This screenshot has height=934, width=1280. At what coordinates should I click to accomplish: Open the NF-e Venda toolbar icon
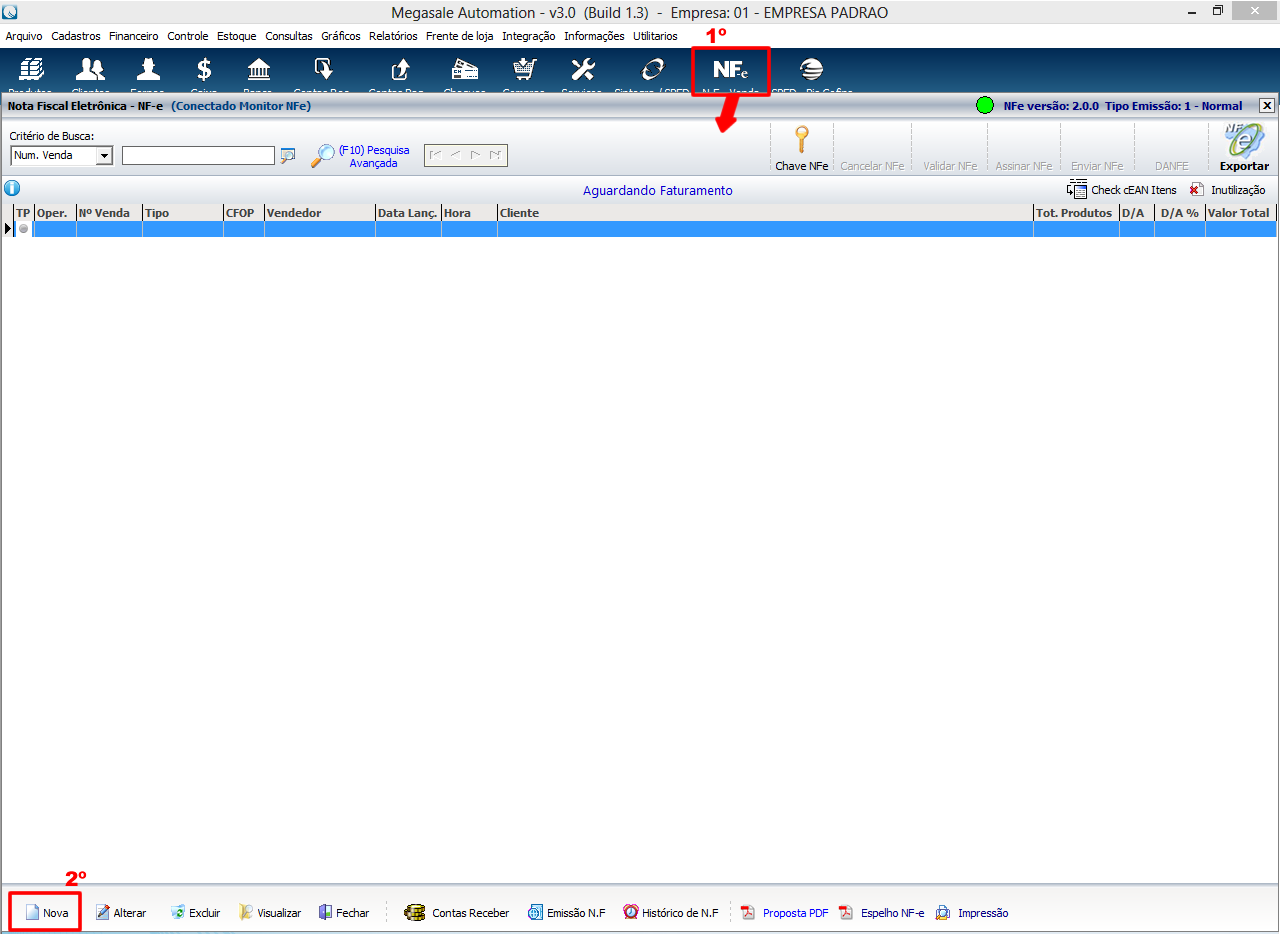pos(730,70)
